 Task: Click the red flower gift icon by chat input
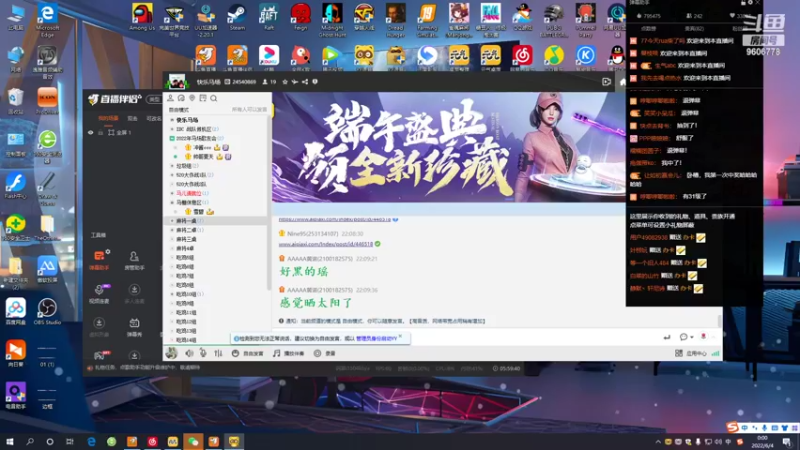[704, 337]
